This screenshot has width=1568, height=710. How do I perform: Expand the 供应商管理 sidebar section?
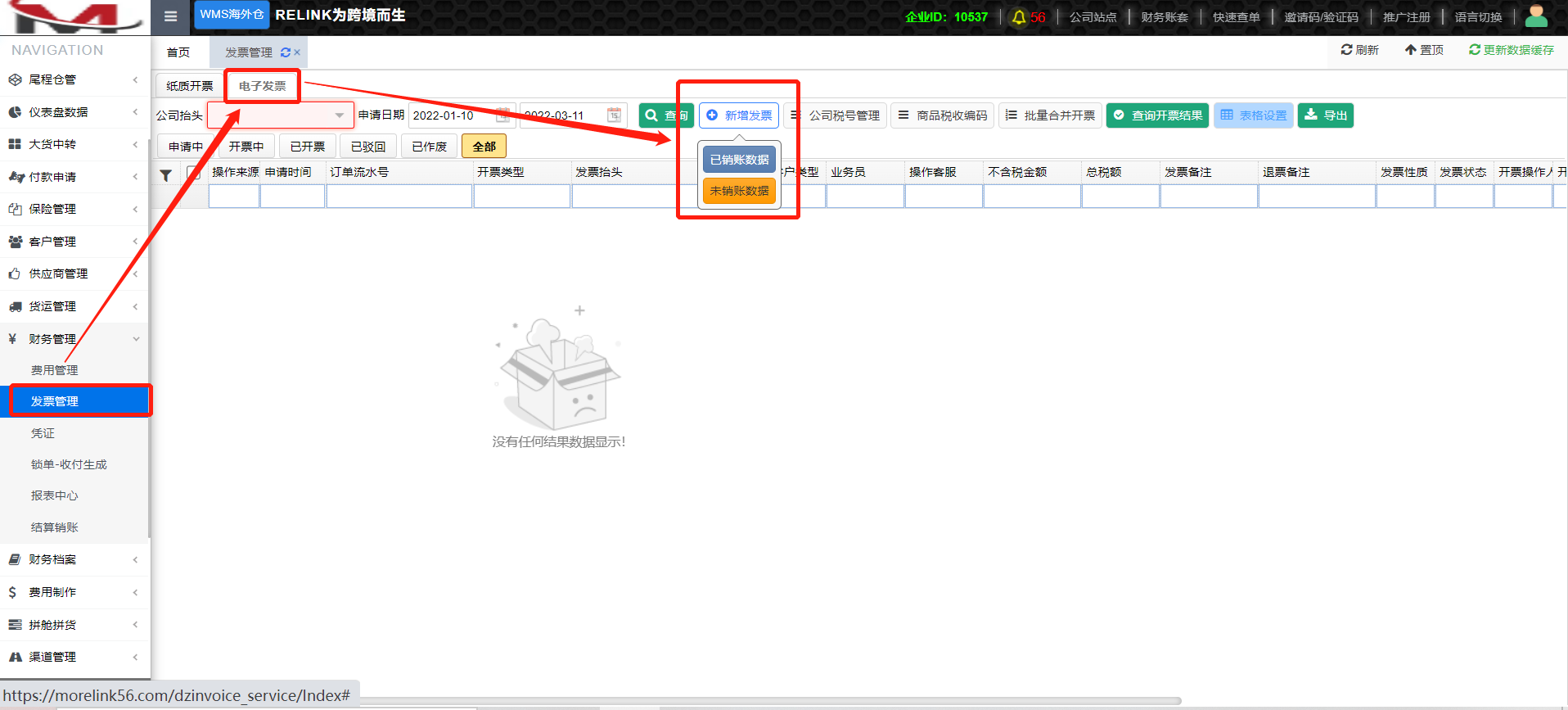(75, 274)
